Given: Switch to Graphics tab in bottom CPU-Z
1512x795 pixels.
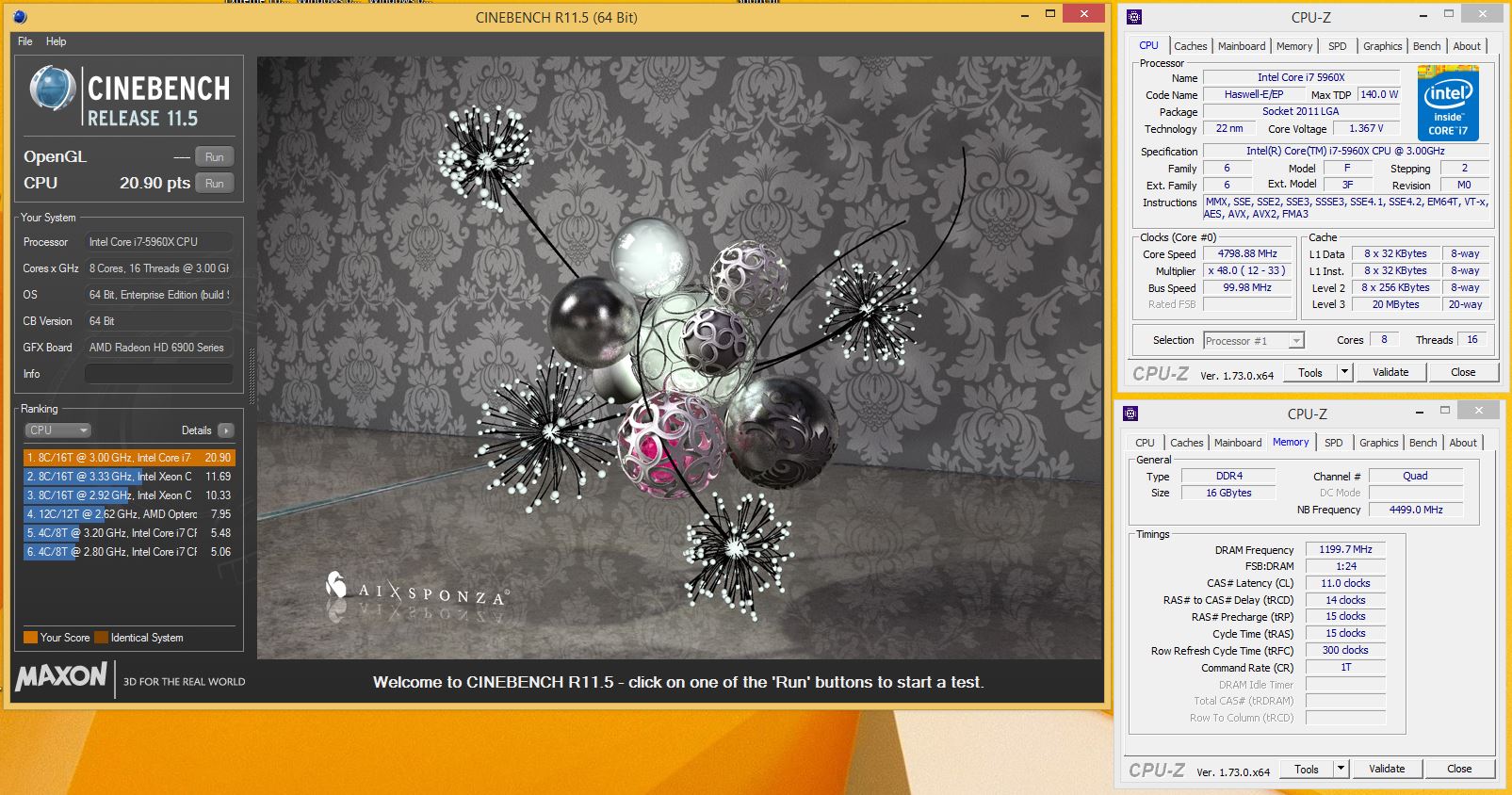Looking at the screenshot, I should (1379, 443).
